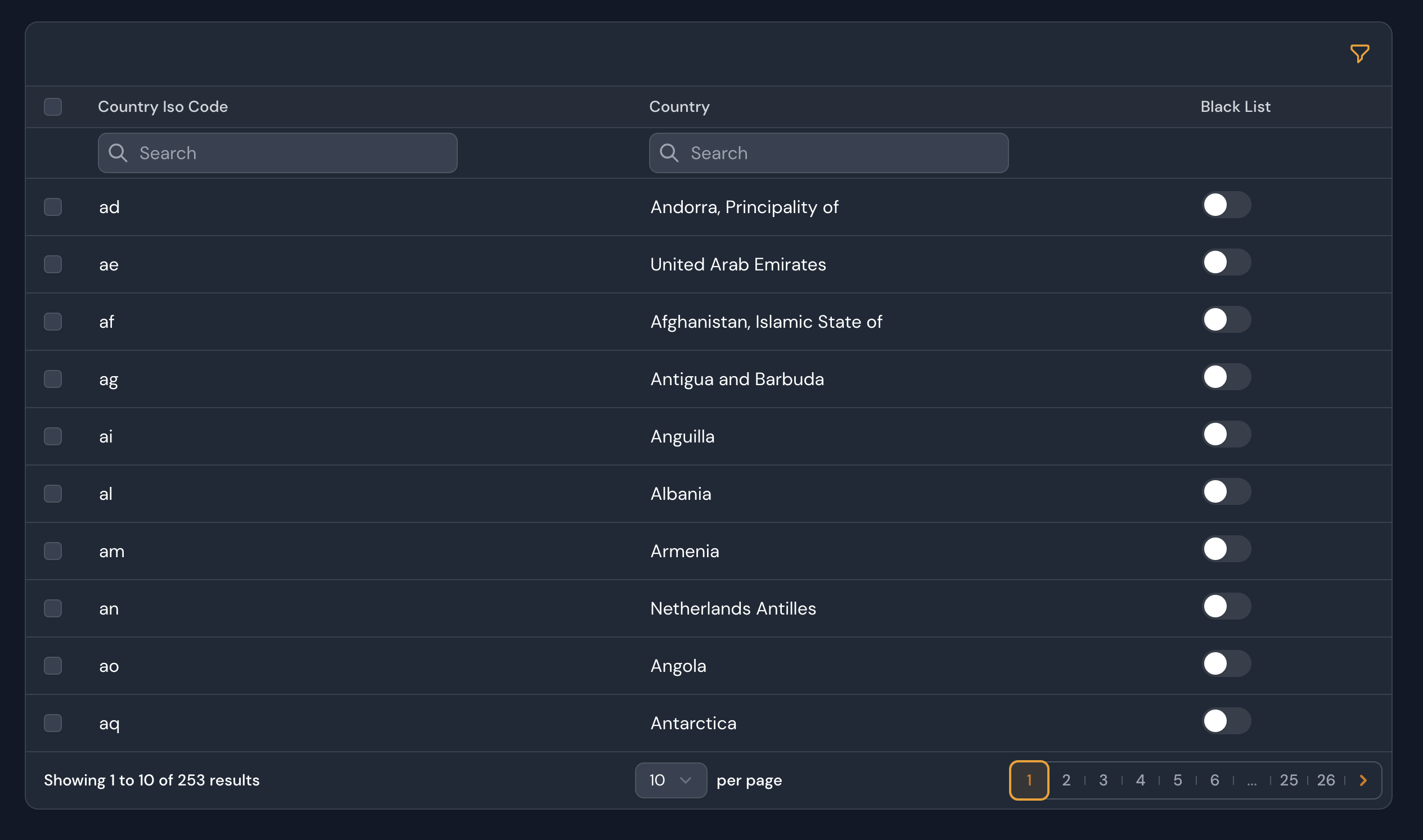Tick the checkbox next to Angola
The image size is (1423, 840).
click(x=52, y=666)
